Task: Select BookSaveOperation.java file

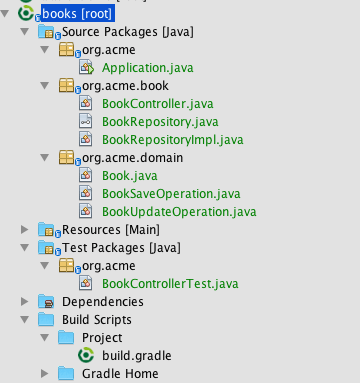Action: 171,194
